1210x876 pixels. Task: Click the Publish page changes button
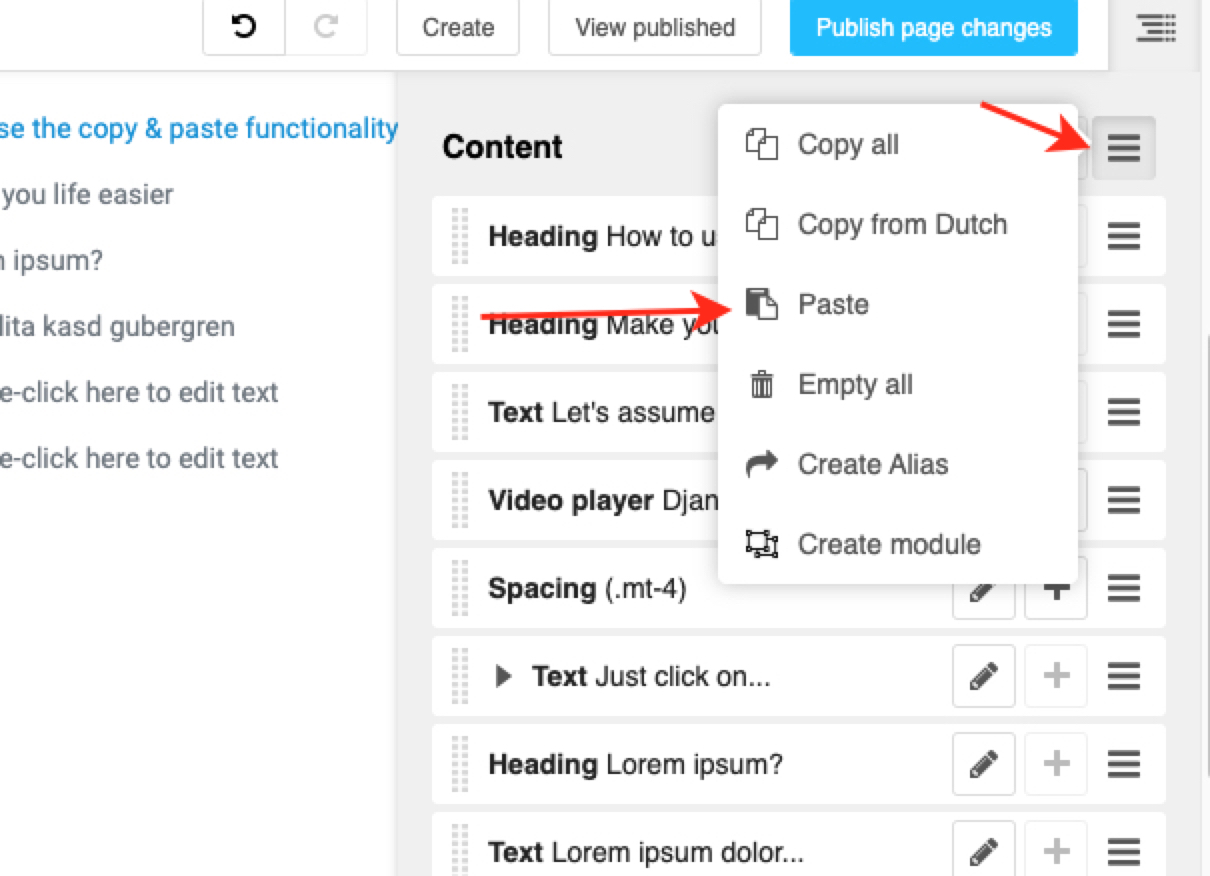pyautogui.click(x=933, y=27)
